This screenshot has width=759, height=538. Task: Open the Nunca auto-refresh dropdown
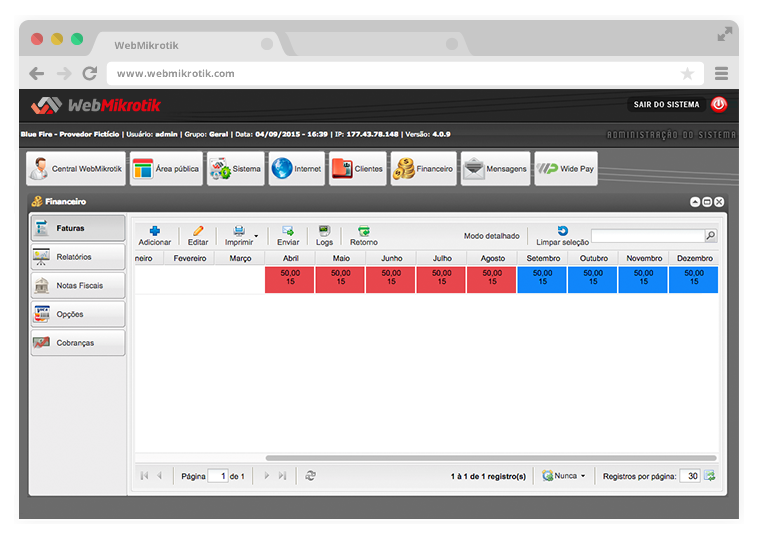[564, 476]
